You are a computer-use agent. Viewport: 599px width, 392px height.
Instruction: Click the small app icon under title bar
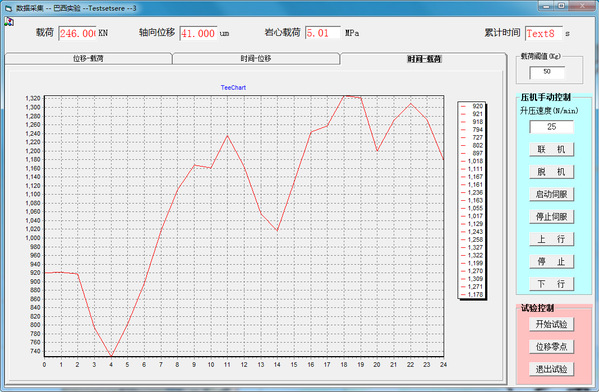point(9,22)
